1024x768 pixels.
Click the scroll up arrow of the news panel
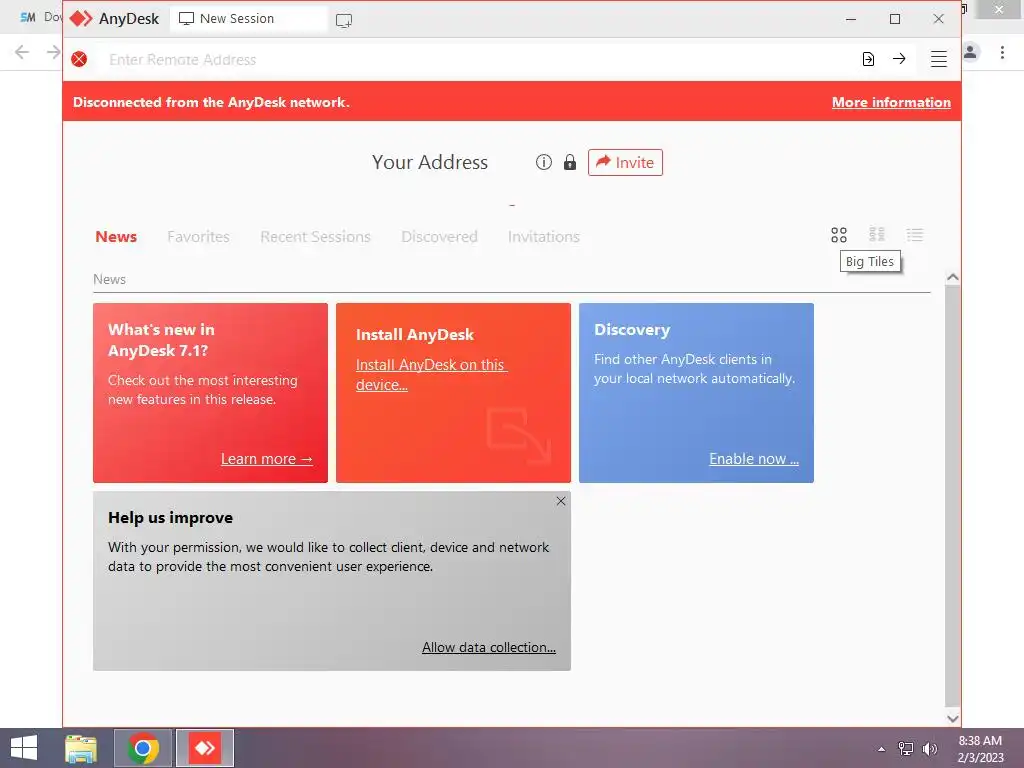953,278
